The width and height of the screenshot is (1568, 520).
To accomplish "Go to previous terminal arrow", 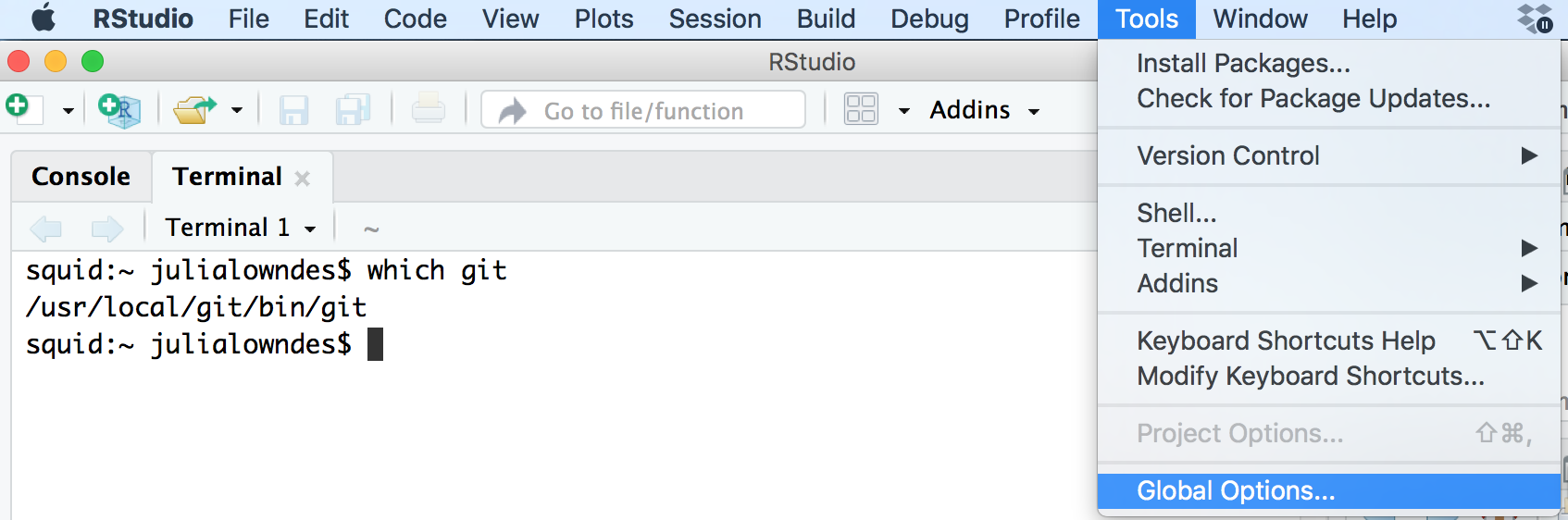I will [x=46, y=228].
